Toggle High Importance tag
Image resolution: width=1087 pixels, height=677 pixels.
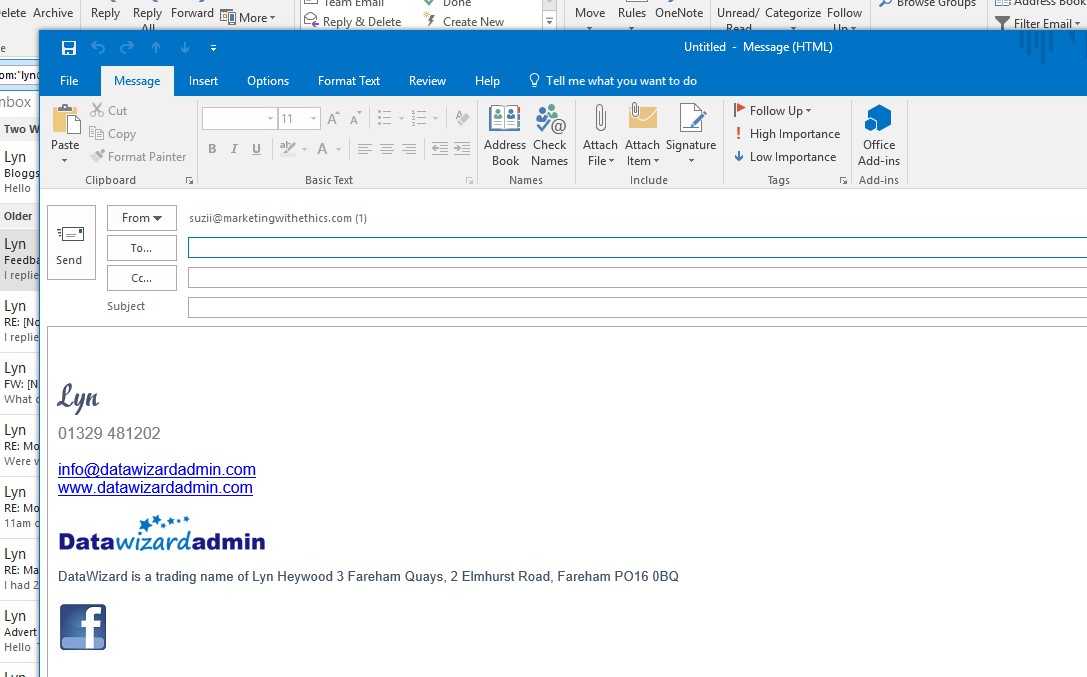(x=786, y=134)
